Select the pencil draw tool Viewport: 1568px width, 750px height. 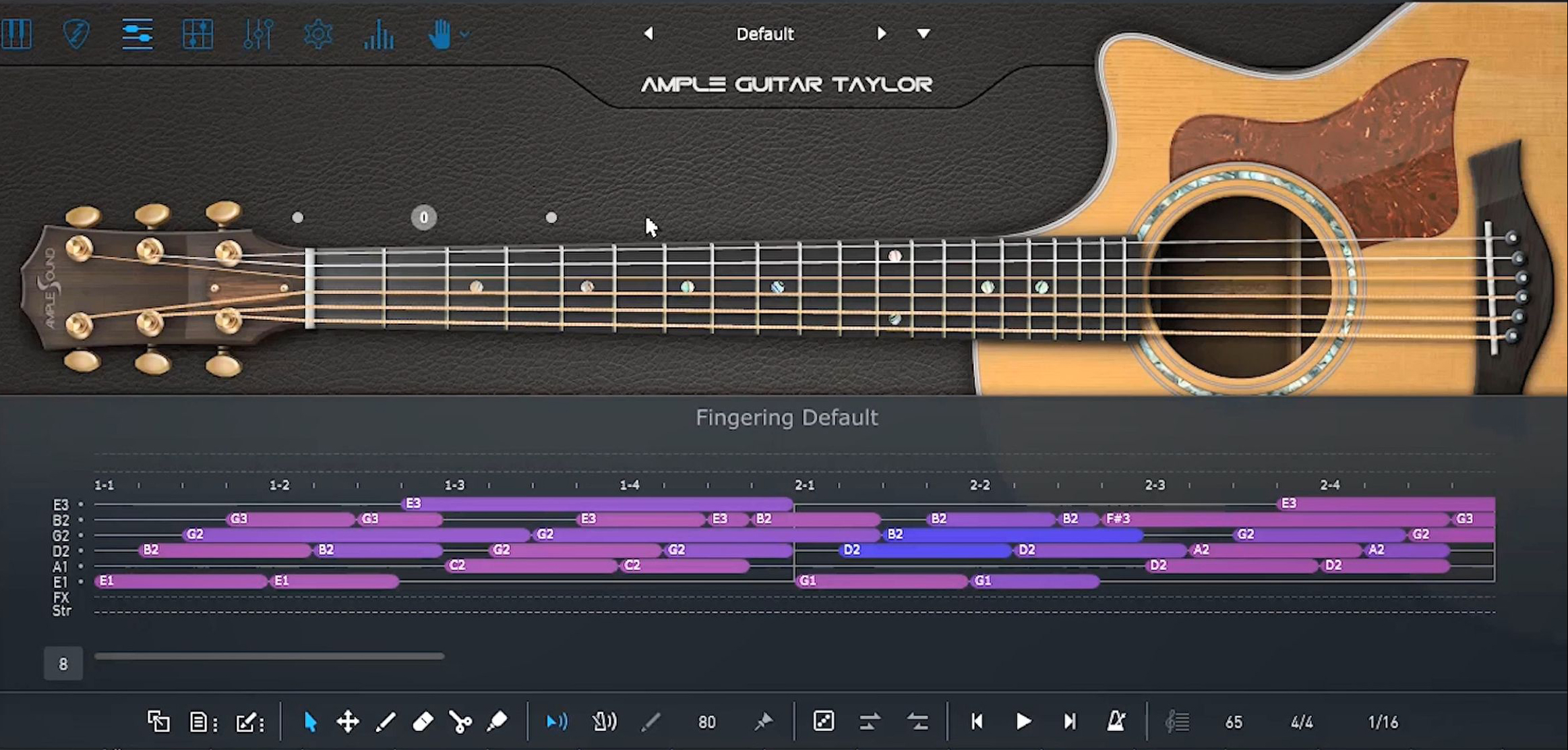point(386,722)
